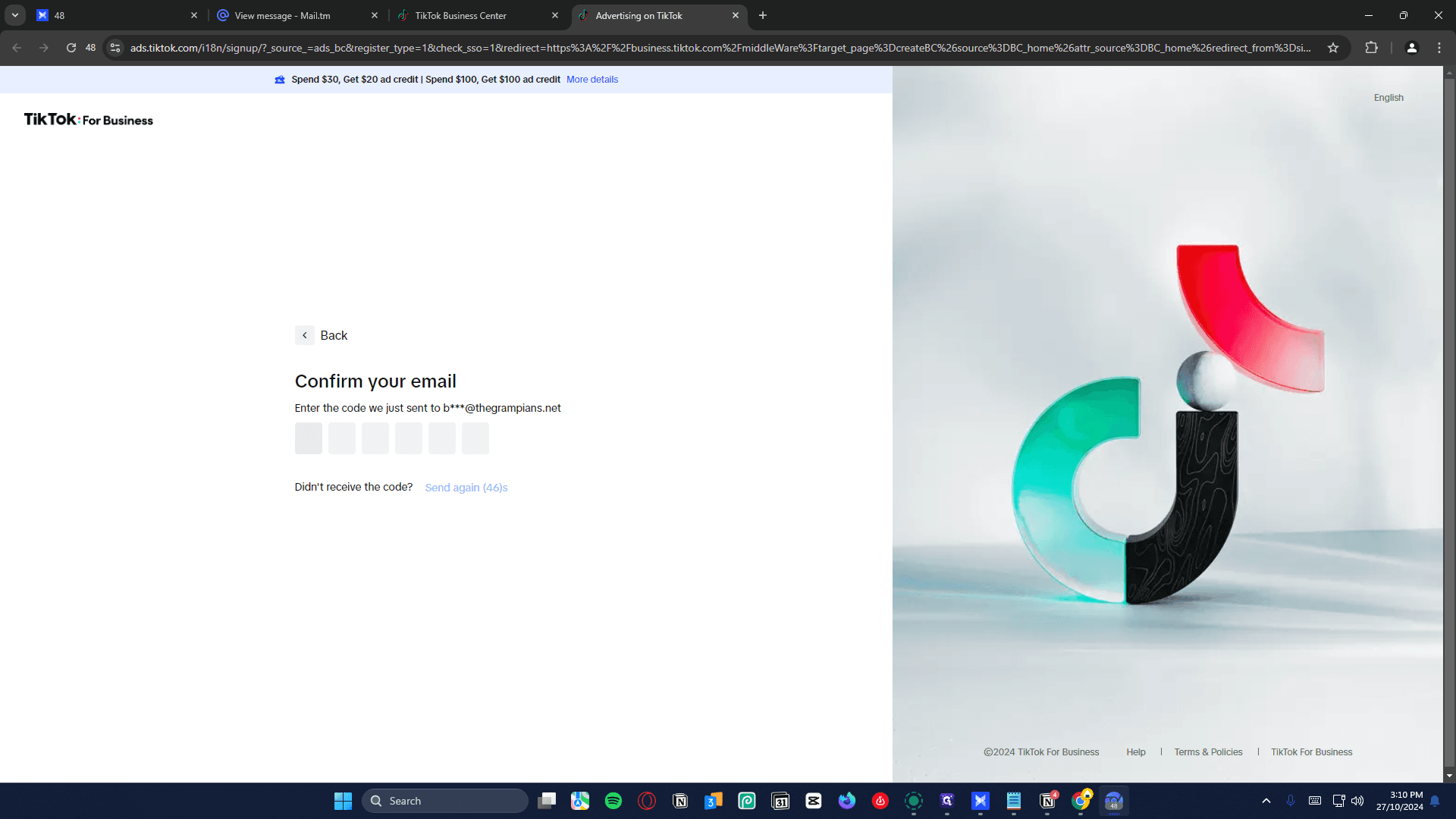Go forward in browser history

pos(44,48)
